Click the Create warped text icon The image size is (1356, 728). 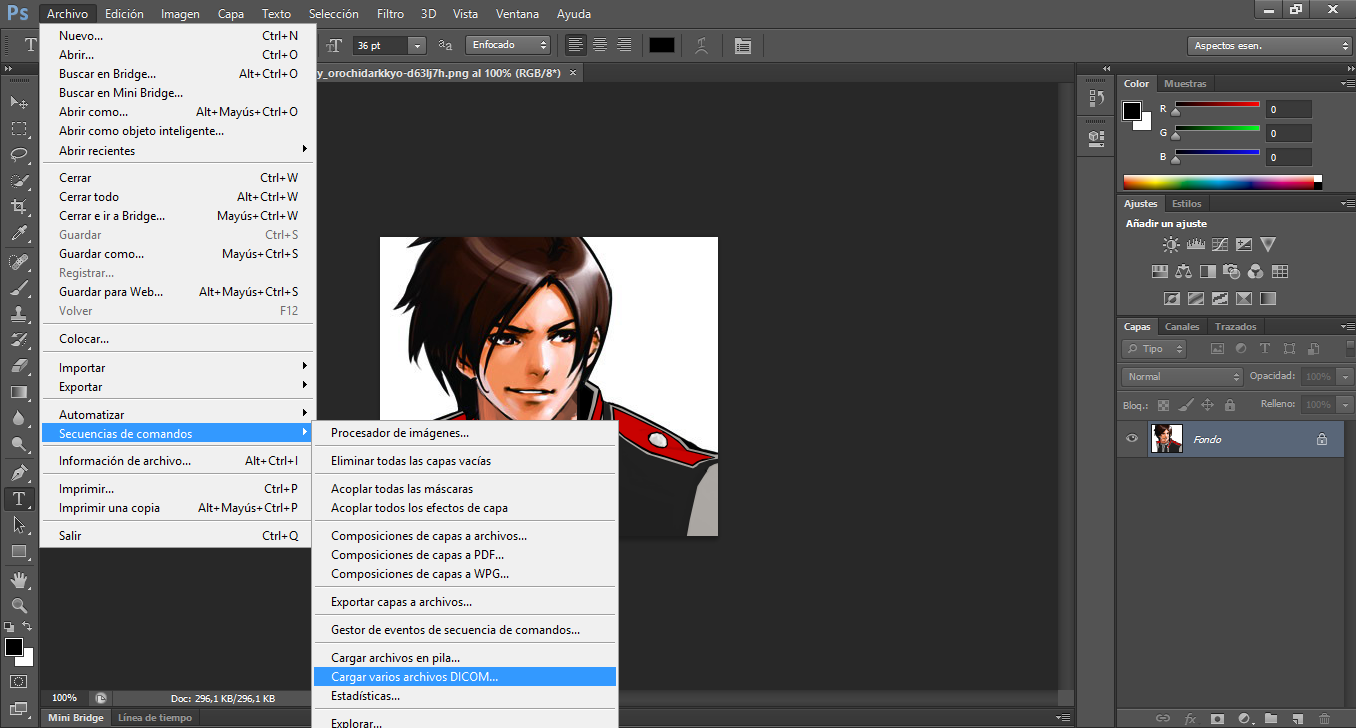point(703,45)
